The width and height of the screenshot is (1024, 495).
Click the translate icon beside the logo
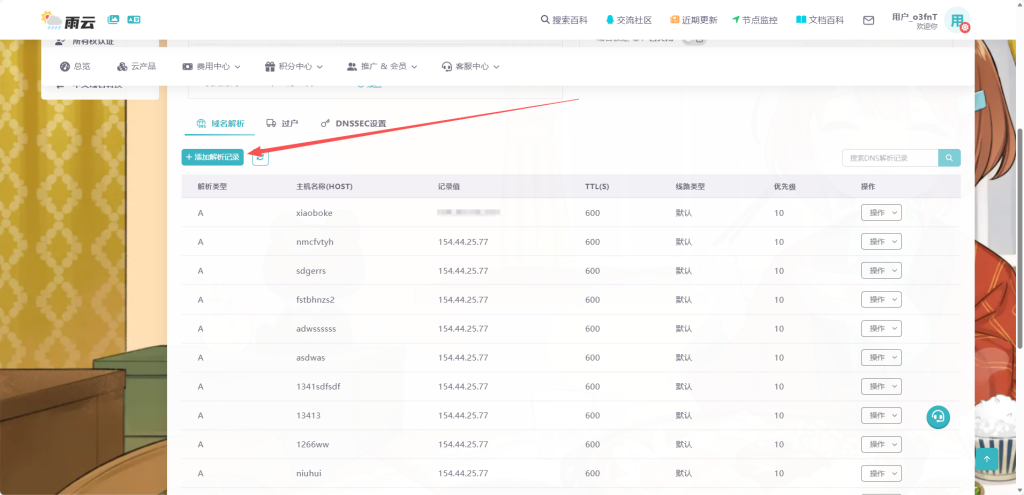[134, 19]
